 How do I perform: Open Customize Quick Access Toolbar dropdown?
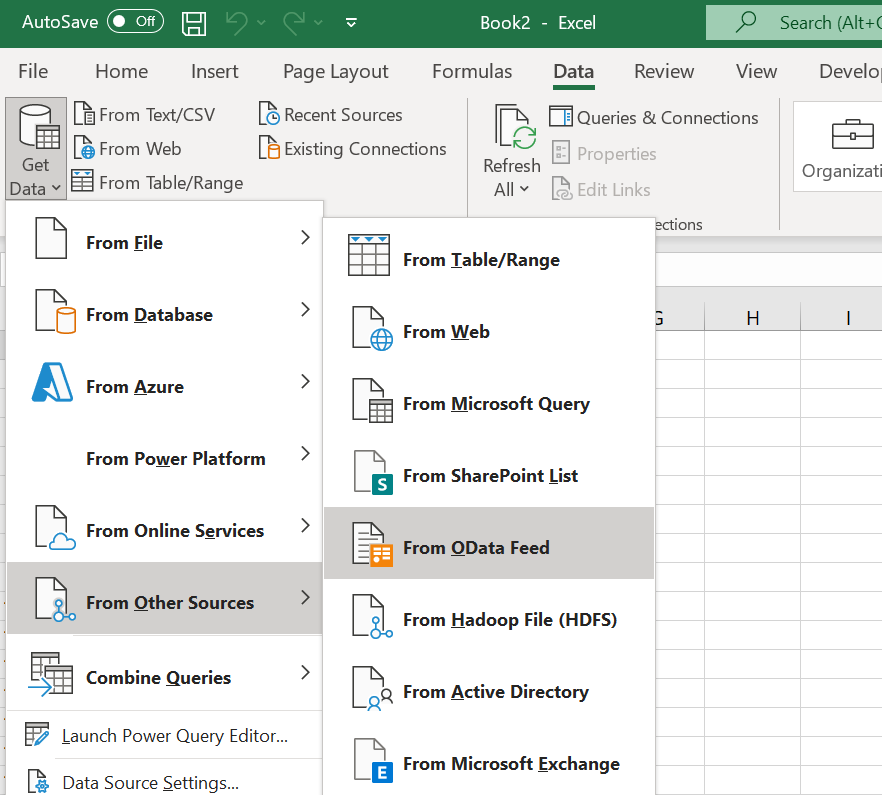[352, 23]
